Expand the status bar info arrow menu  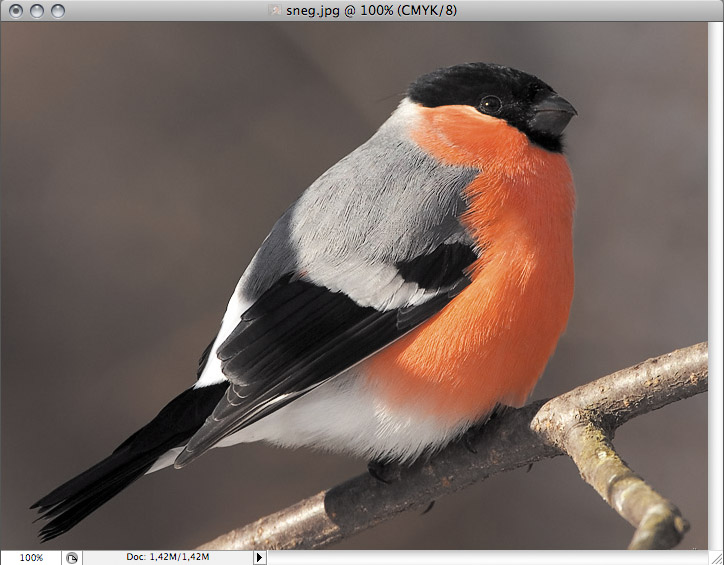(259, 558)
